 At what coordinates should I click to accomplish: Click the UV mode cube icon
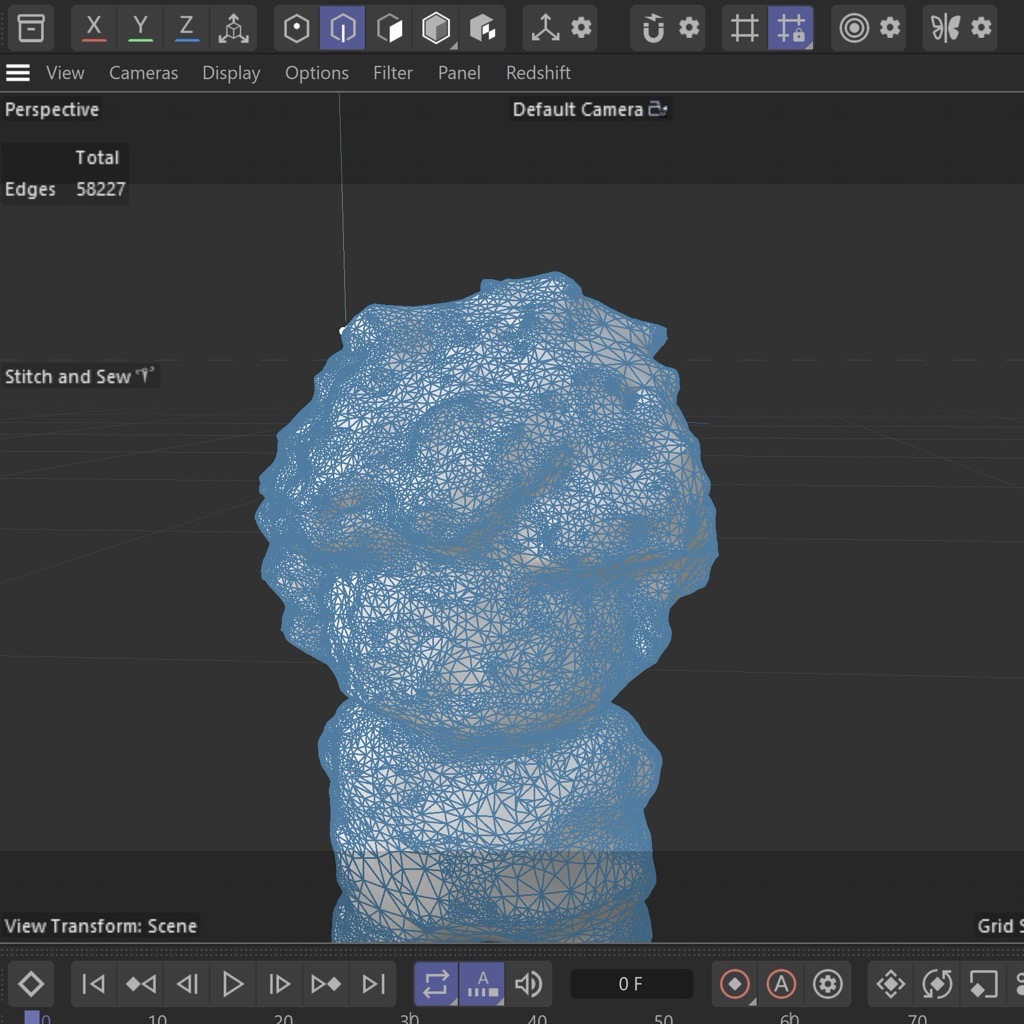482,28
